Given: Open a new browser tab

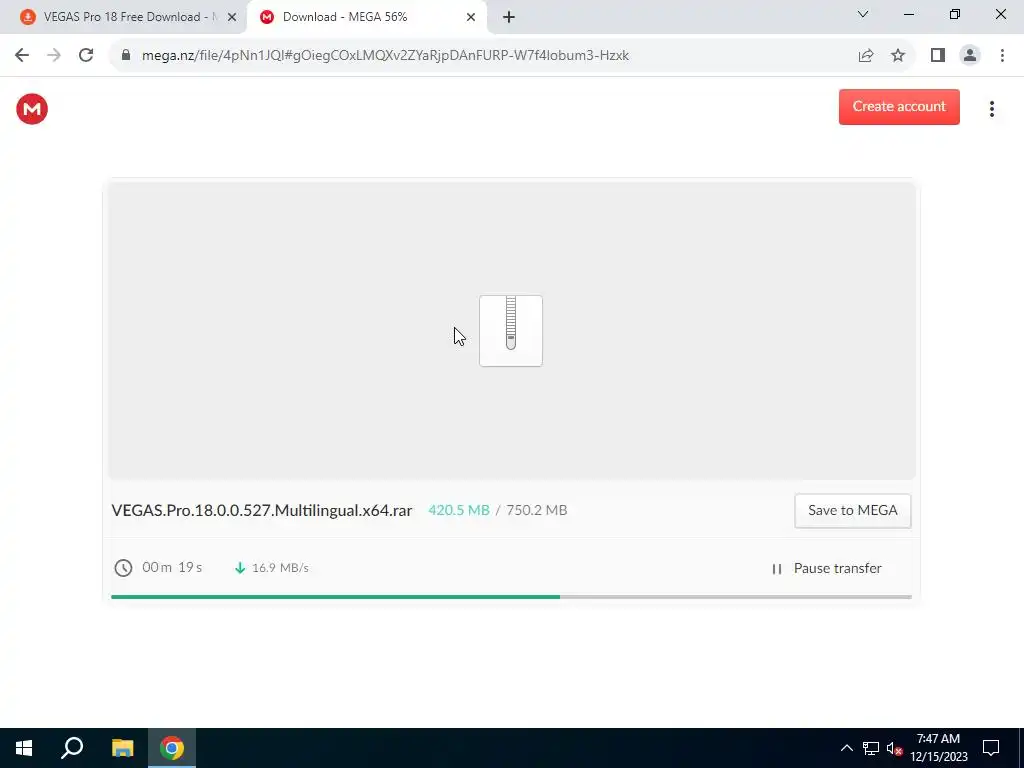Looking at the screenshot, I should 509,18.
